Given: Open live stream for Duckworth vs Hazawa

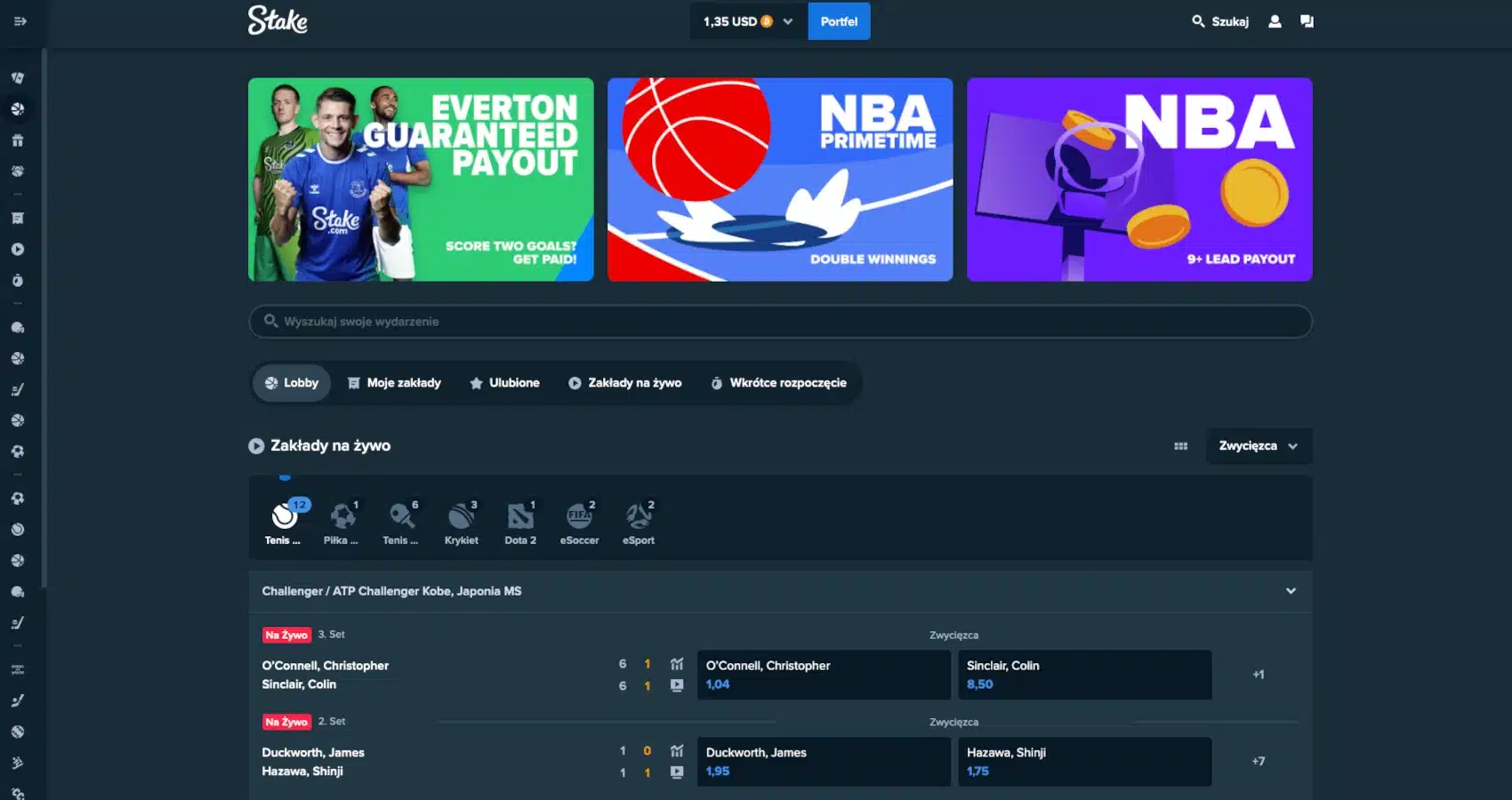Looking at the screenshot, I should pos(677,772).
